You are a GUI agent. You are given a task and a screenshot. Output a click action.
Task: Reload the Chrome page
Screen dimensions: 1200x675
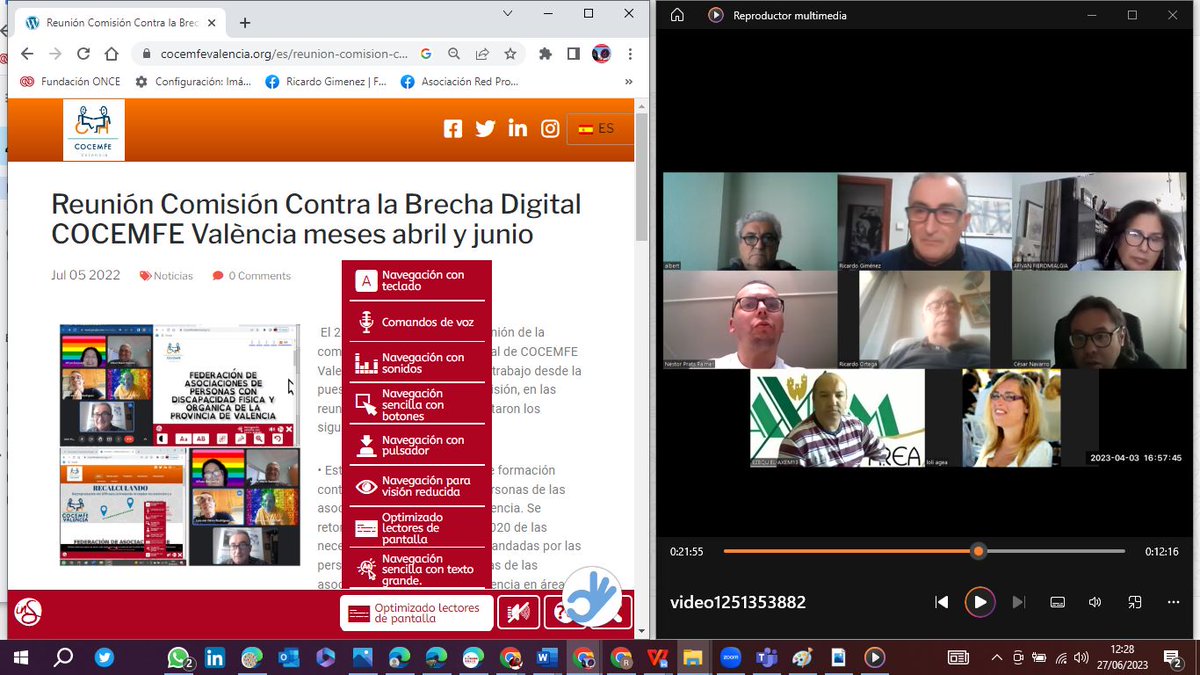click(x=83, y=54)
